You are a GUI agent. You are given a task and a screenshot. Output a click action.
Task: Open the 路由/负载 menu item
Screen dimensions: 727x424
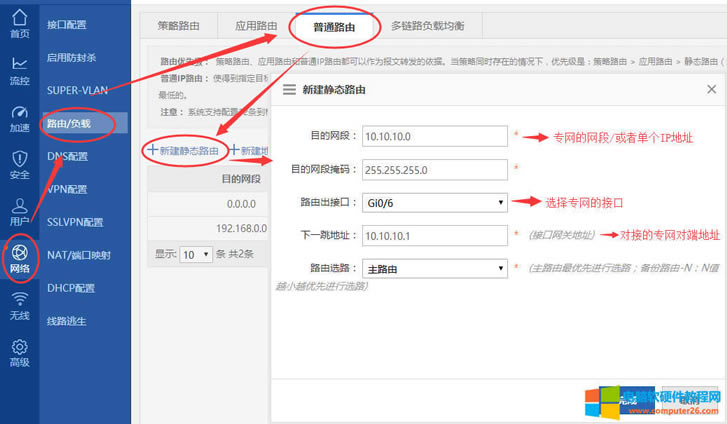point(72,124)
